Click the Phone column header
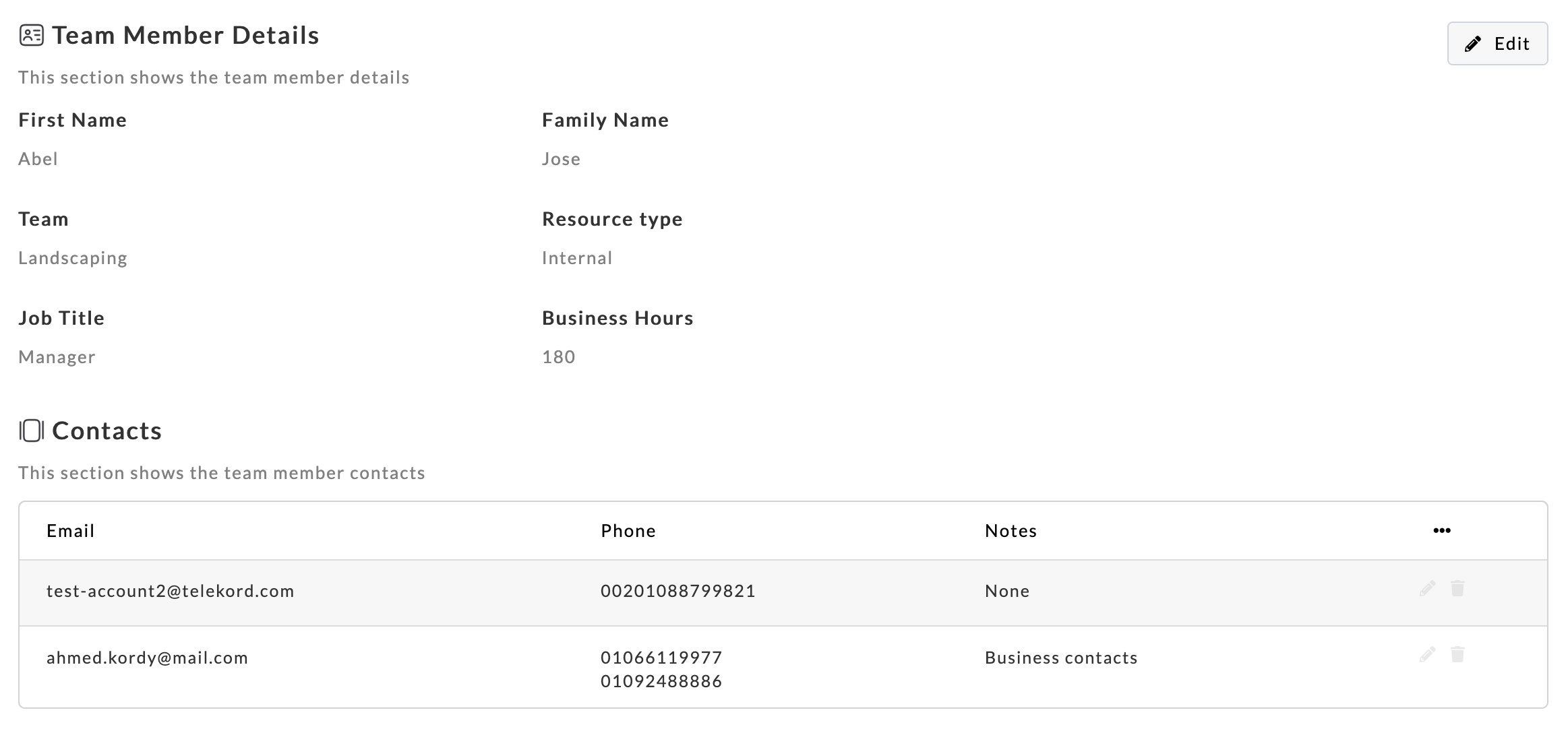The width and height of the screenshot is (1568, 729). [628, 531]
